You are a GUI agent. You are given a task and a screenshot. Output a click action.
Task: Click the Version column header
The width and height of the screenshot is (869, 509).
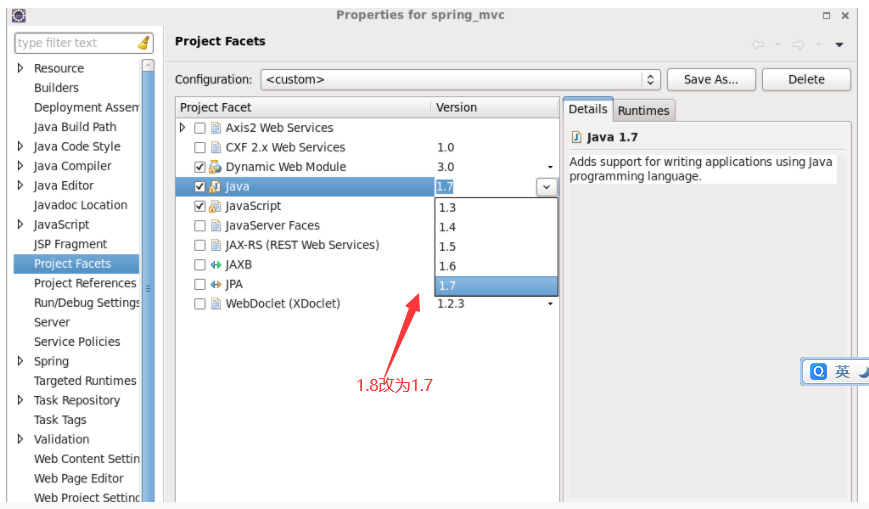point(494,108)
